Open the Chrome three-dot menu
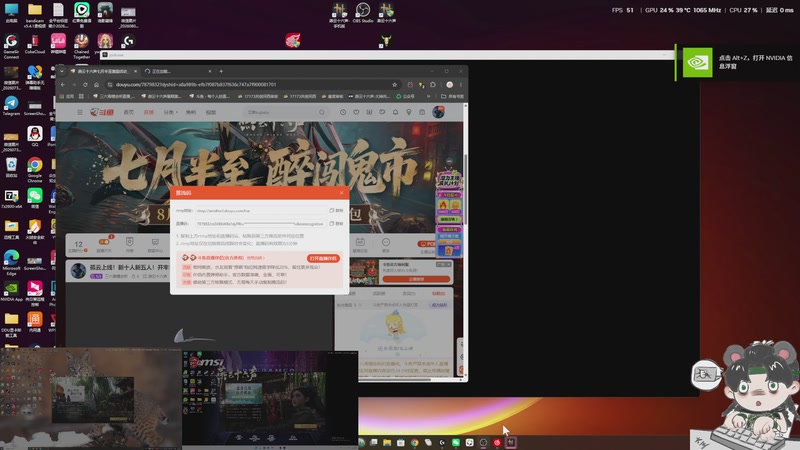 [x=461, y=85]
